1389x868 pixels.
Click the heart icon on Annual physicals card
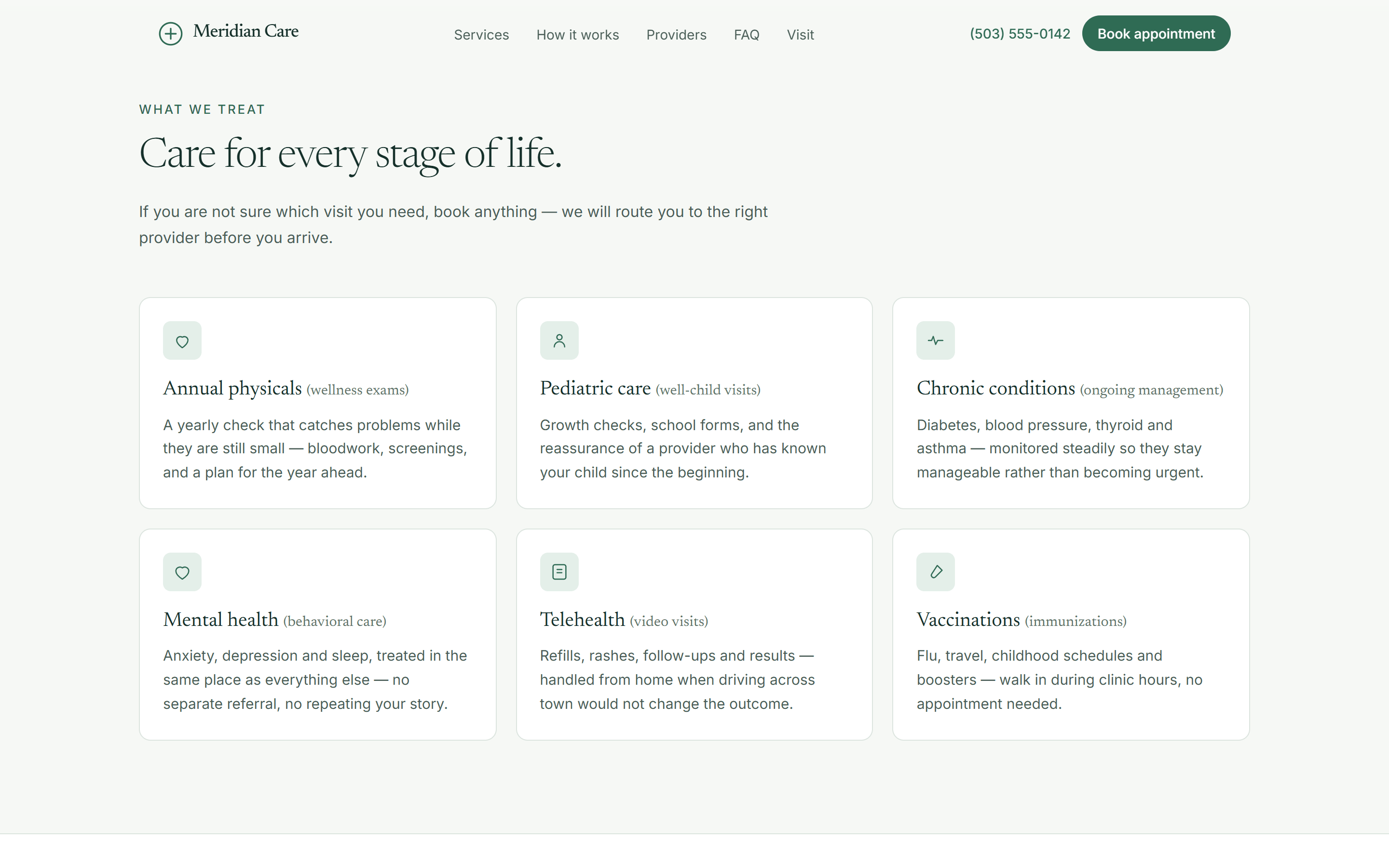(182, 341)
